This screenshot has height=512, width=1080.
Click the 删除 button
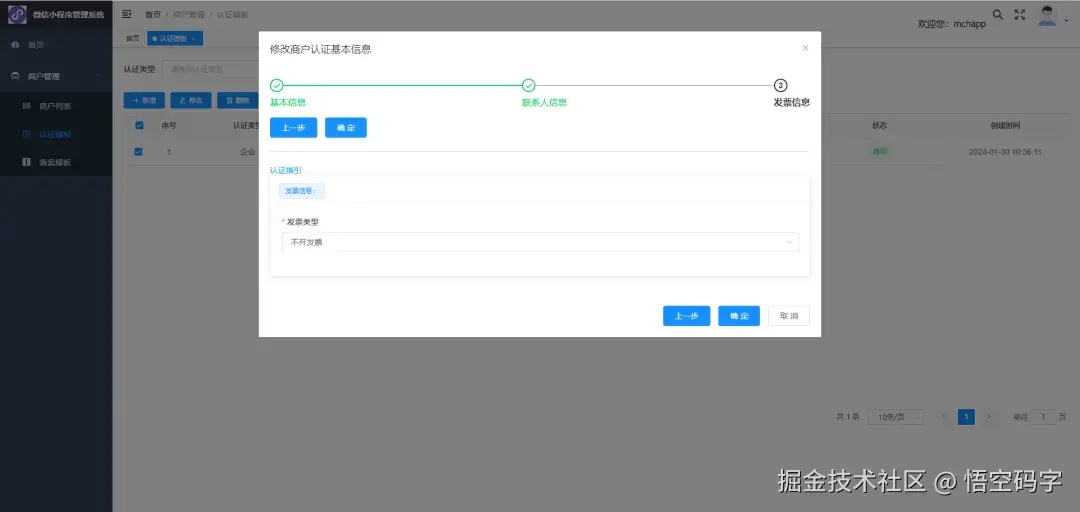(x=237, y=101)
